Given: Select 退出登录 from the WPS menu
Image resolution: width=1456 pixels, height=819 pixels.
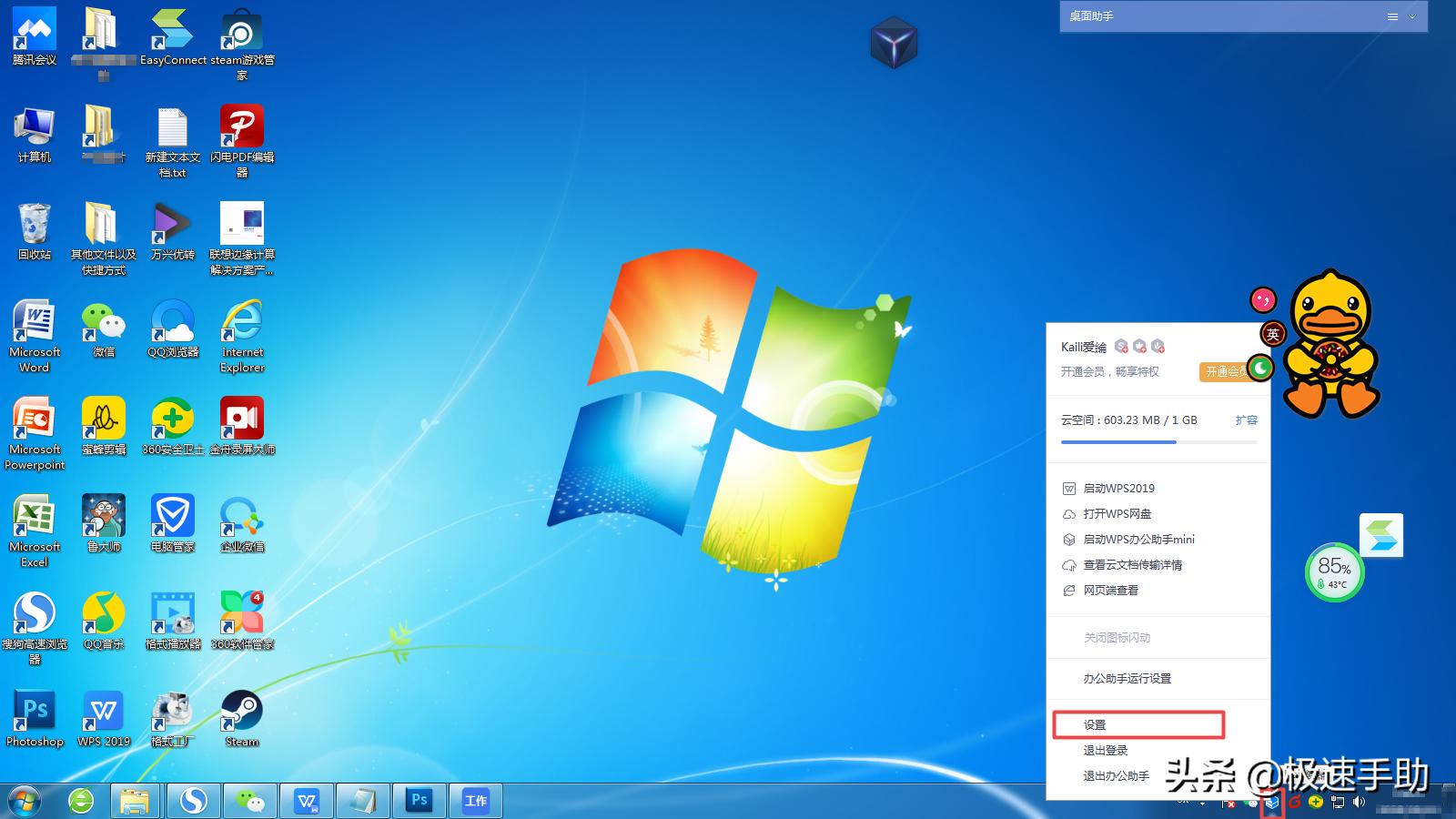Looking at the screenshot, I should (1106, 751).
